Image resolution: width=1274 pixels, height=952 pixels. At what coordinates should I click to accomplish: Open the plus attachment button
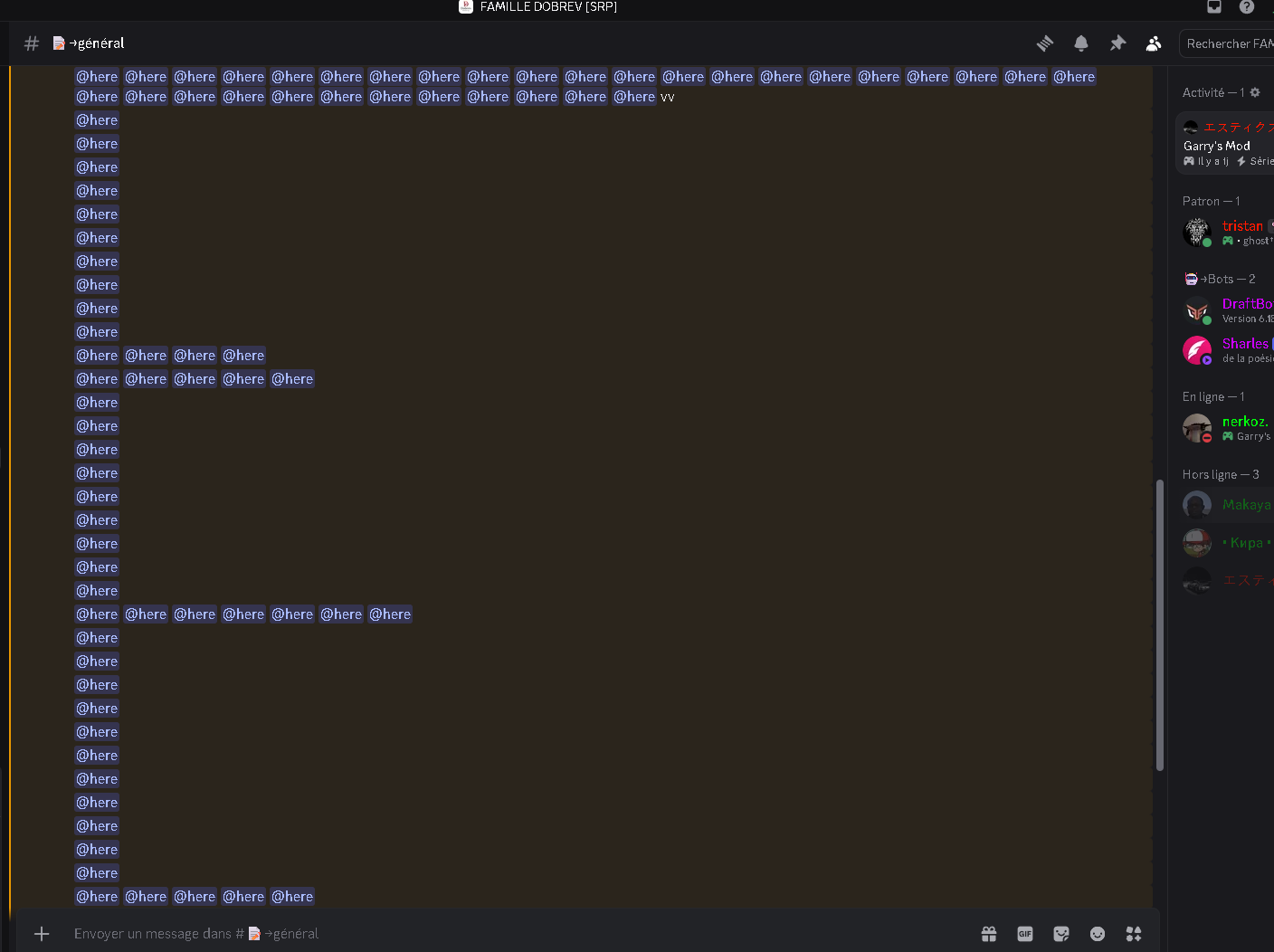click(x=42, y=934)
